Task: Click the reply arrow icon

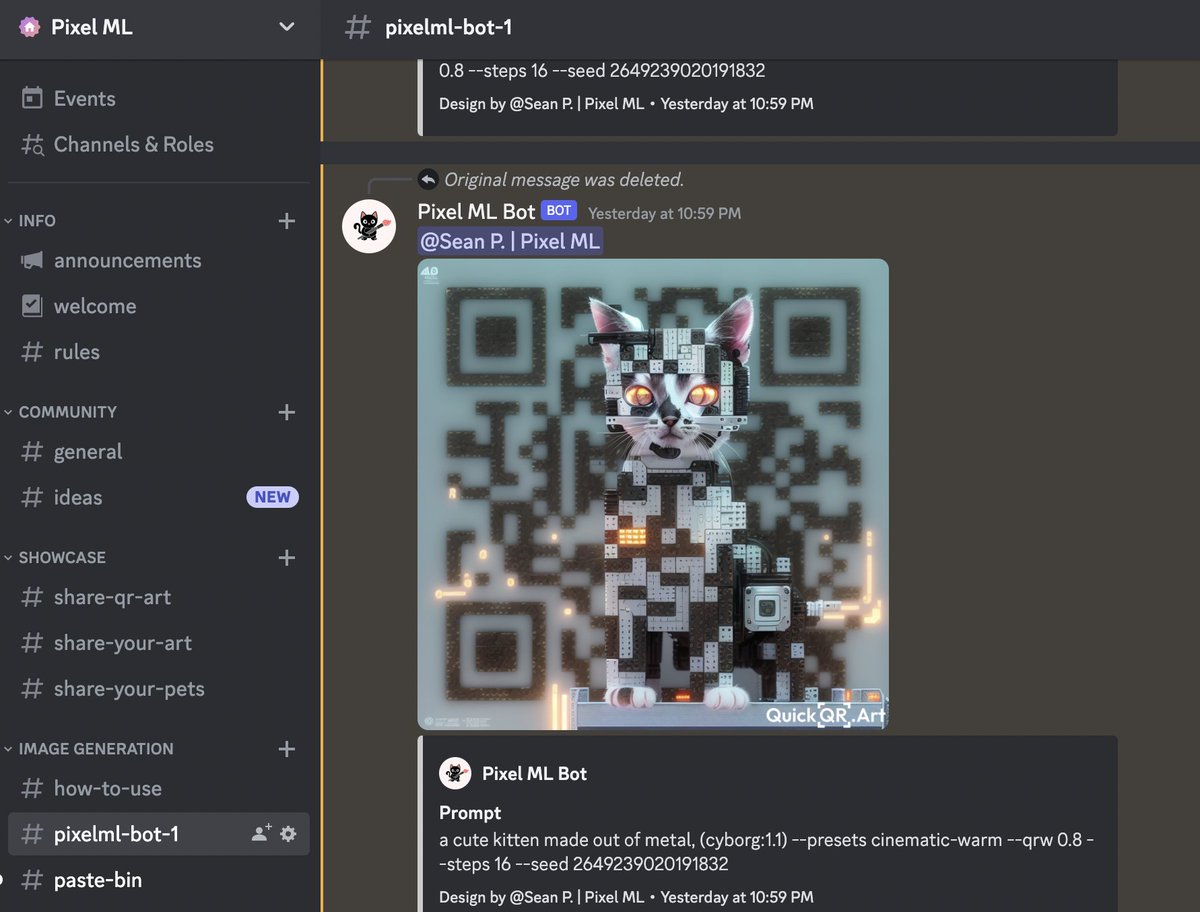Action: [428, 179]
